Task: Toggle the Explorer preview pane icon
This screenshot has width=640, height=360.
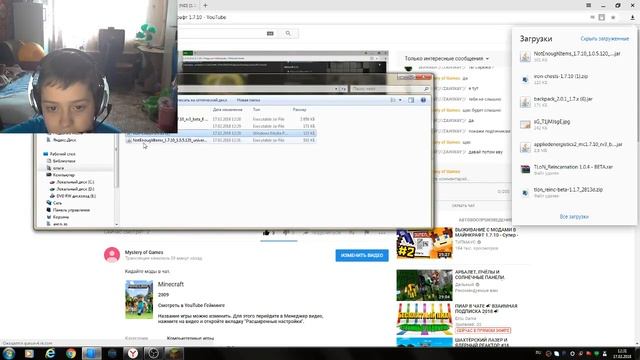Action: (411, 100)
